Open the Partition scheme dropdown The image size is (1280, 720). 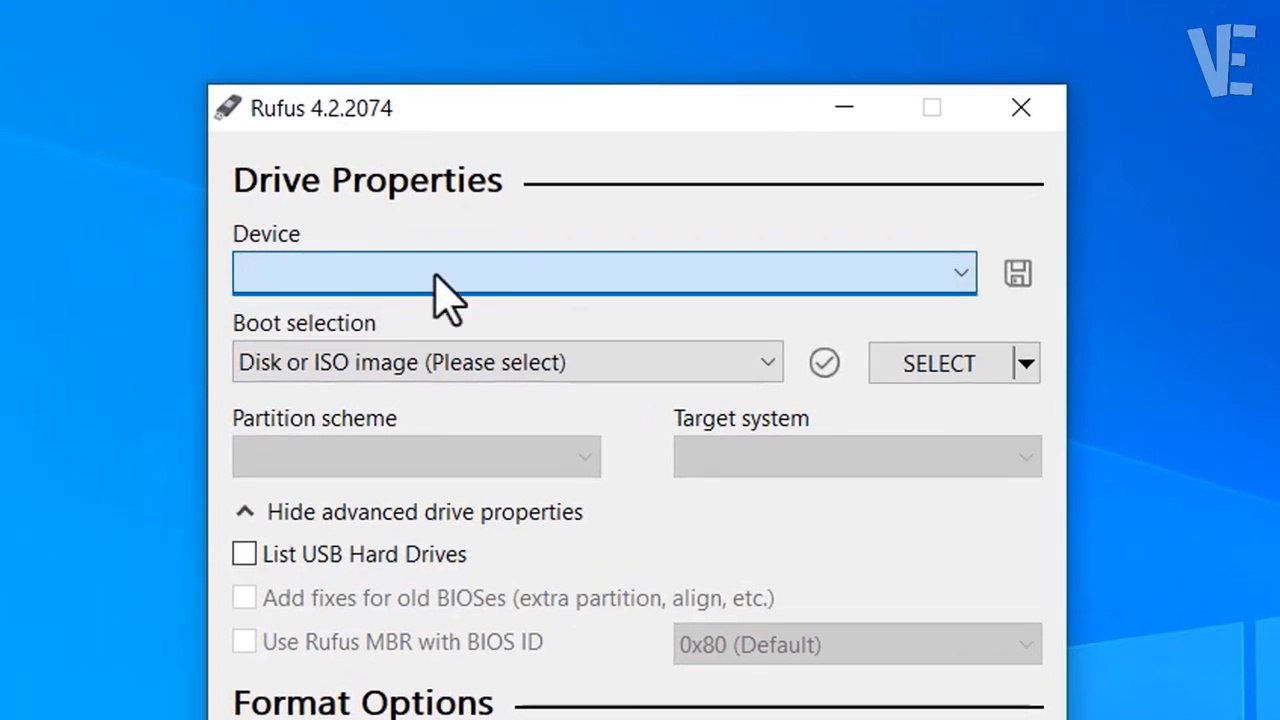416,457
